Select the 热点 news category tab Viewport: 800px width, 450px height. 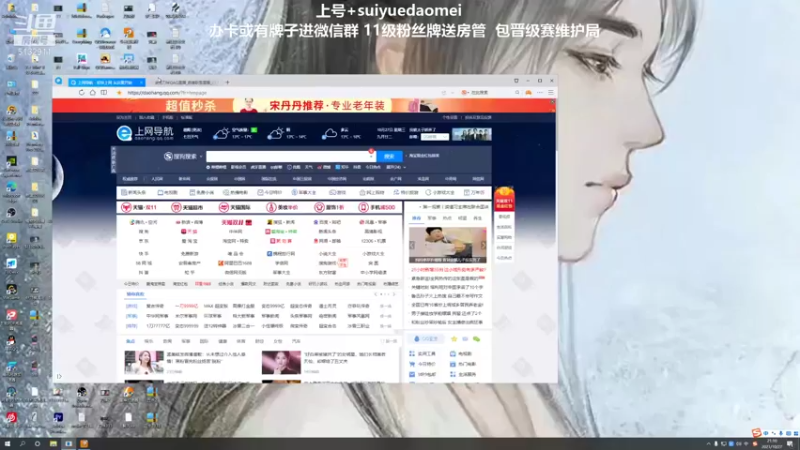(x=131, y=341)
